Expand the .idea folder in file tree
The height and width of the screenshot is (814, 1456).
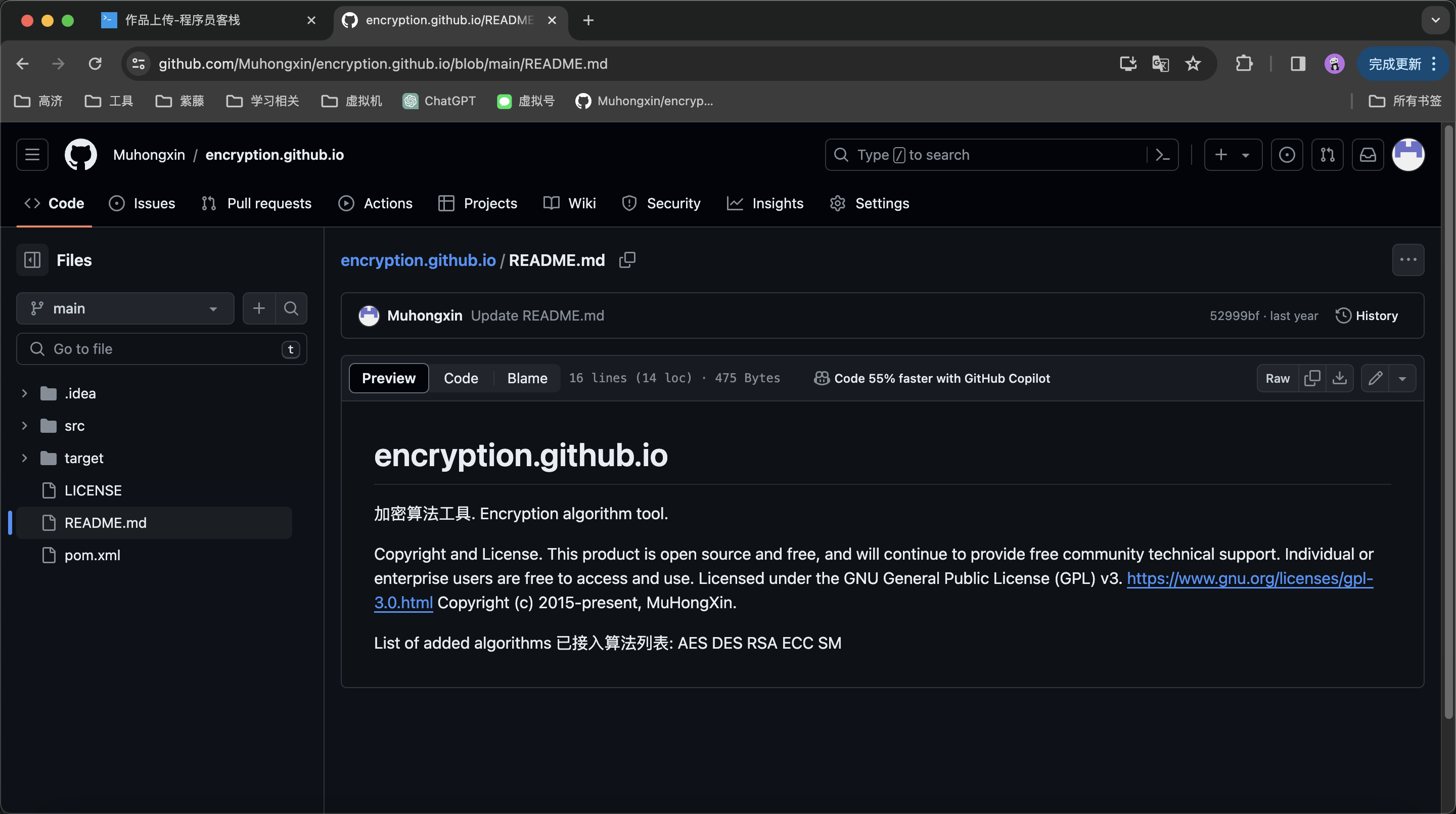point(23,393)
